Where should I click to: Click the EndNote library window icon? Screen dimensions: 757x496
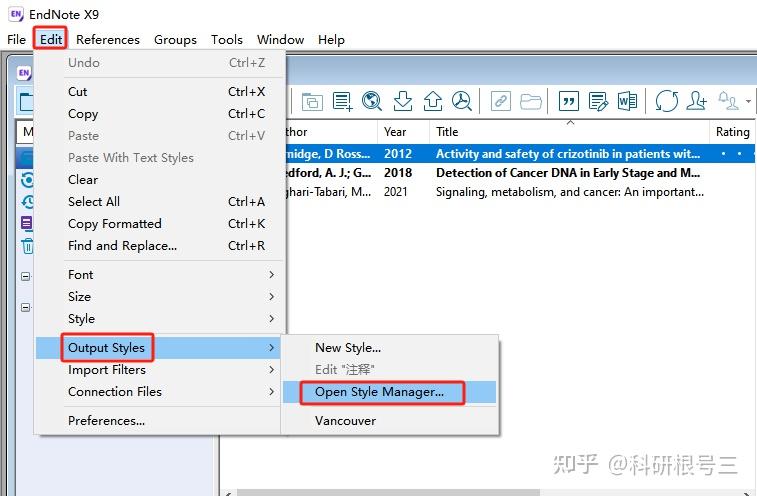(x=24, y=73)
